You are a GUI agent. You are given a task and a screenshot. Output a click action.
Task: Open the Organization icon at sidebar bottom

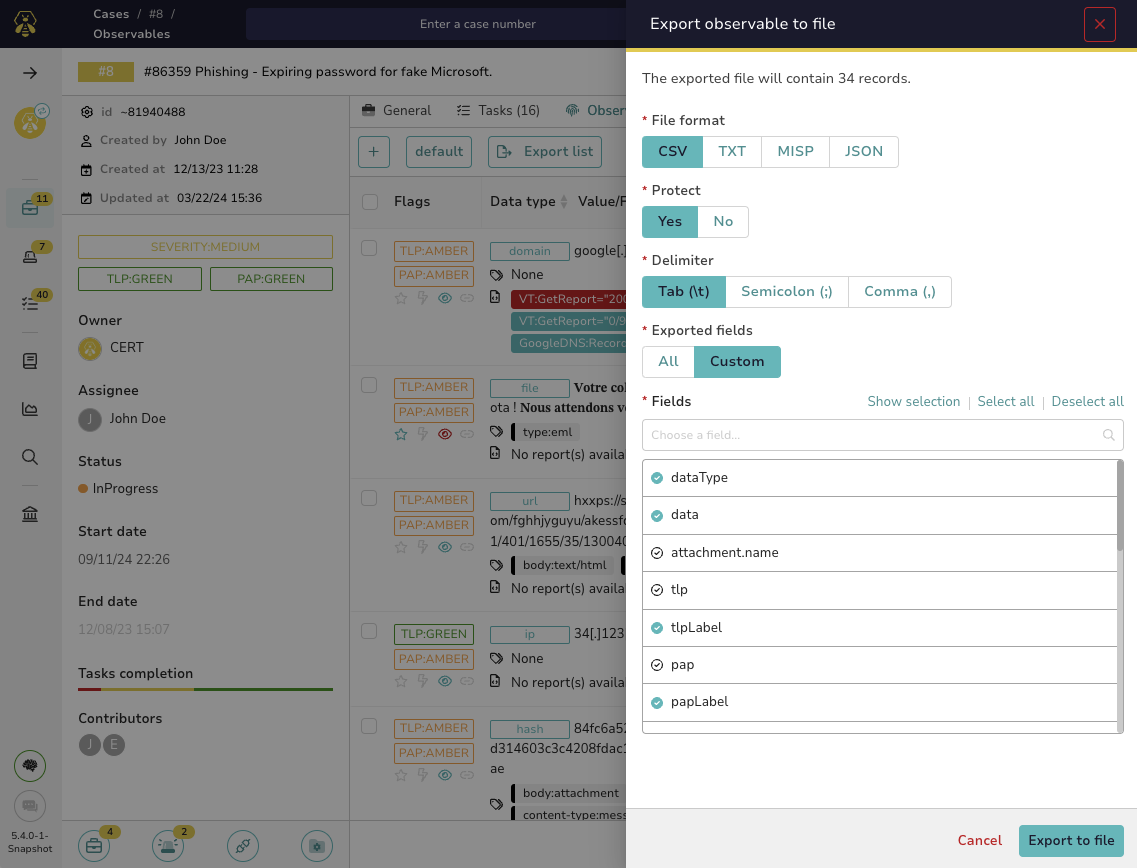coord(30,513)
